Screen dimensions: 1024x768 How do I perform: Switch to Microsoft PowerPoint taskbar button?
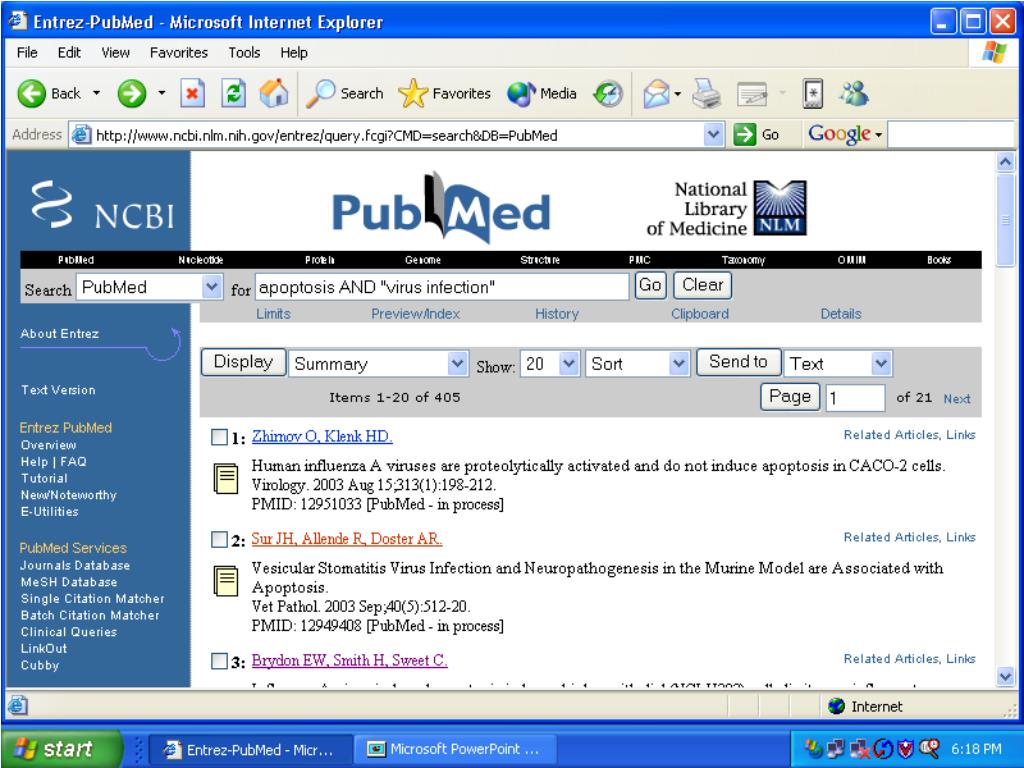pos(455,749)
